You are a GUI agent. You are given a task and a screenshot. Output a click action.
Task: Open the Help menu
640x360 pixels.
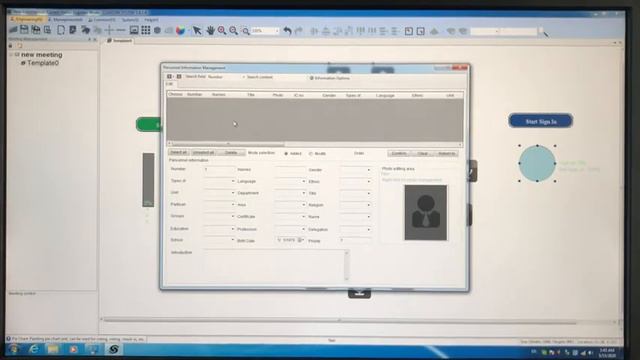point(151,19)
